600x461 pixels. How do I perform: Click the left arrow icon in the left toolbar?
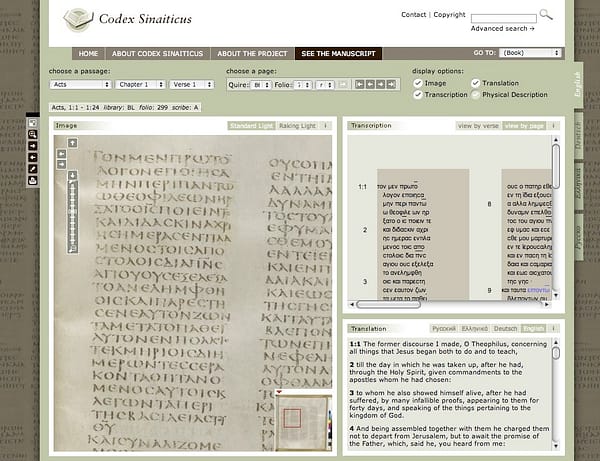pyautogui.click(x=33, y=157)
